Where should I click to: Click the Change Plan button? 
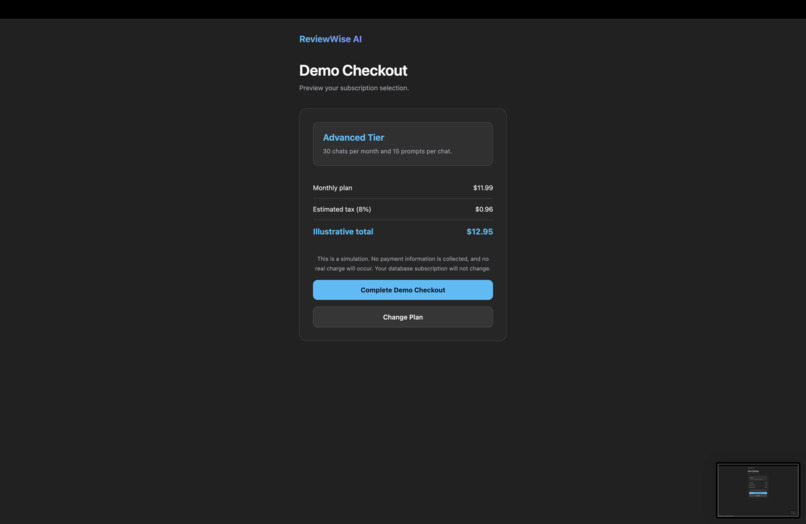coord(402,317)
